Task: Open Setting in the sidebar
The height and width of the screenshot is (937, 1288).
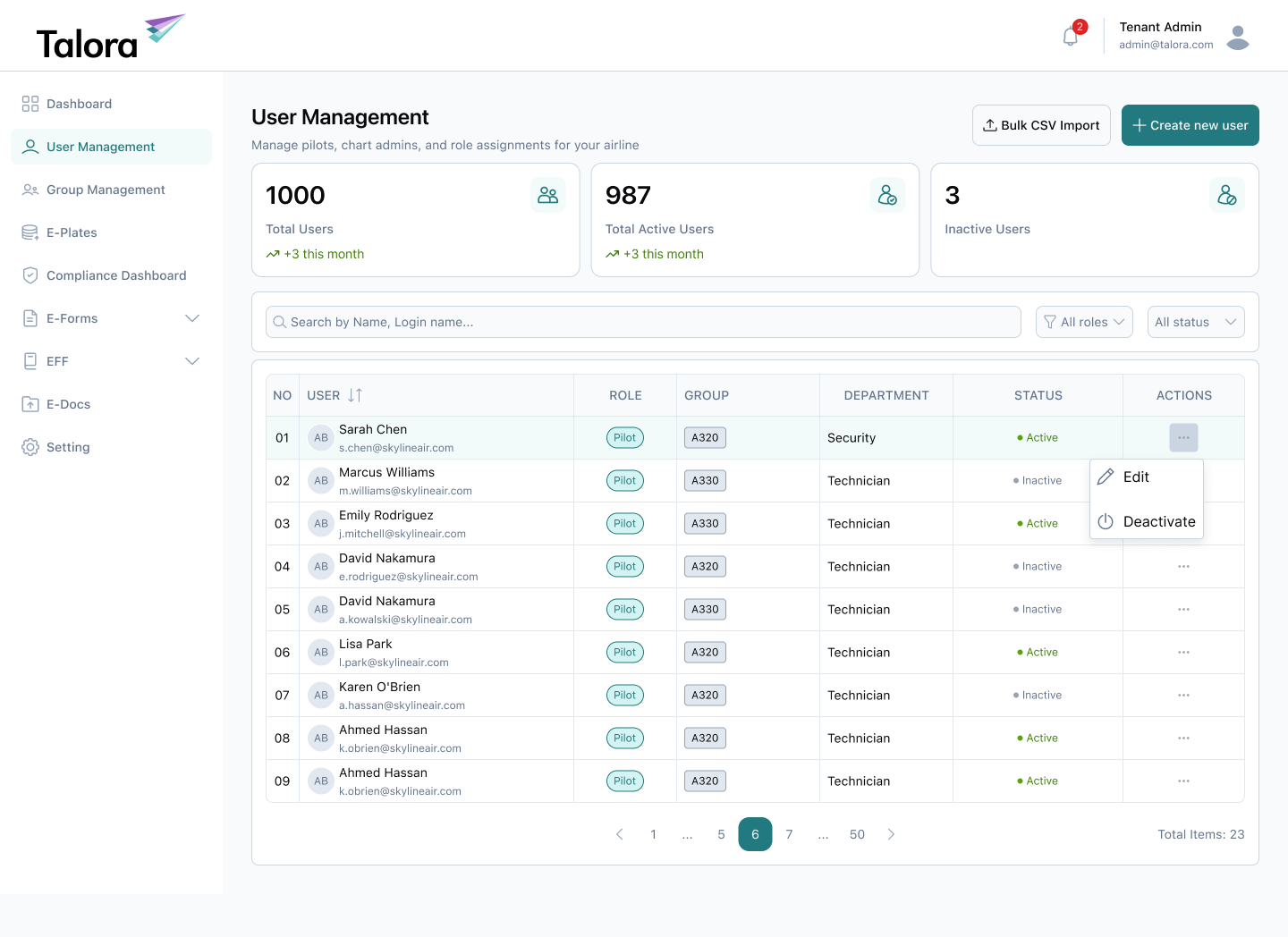Action: click(x=111, y=447)
